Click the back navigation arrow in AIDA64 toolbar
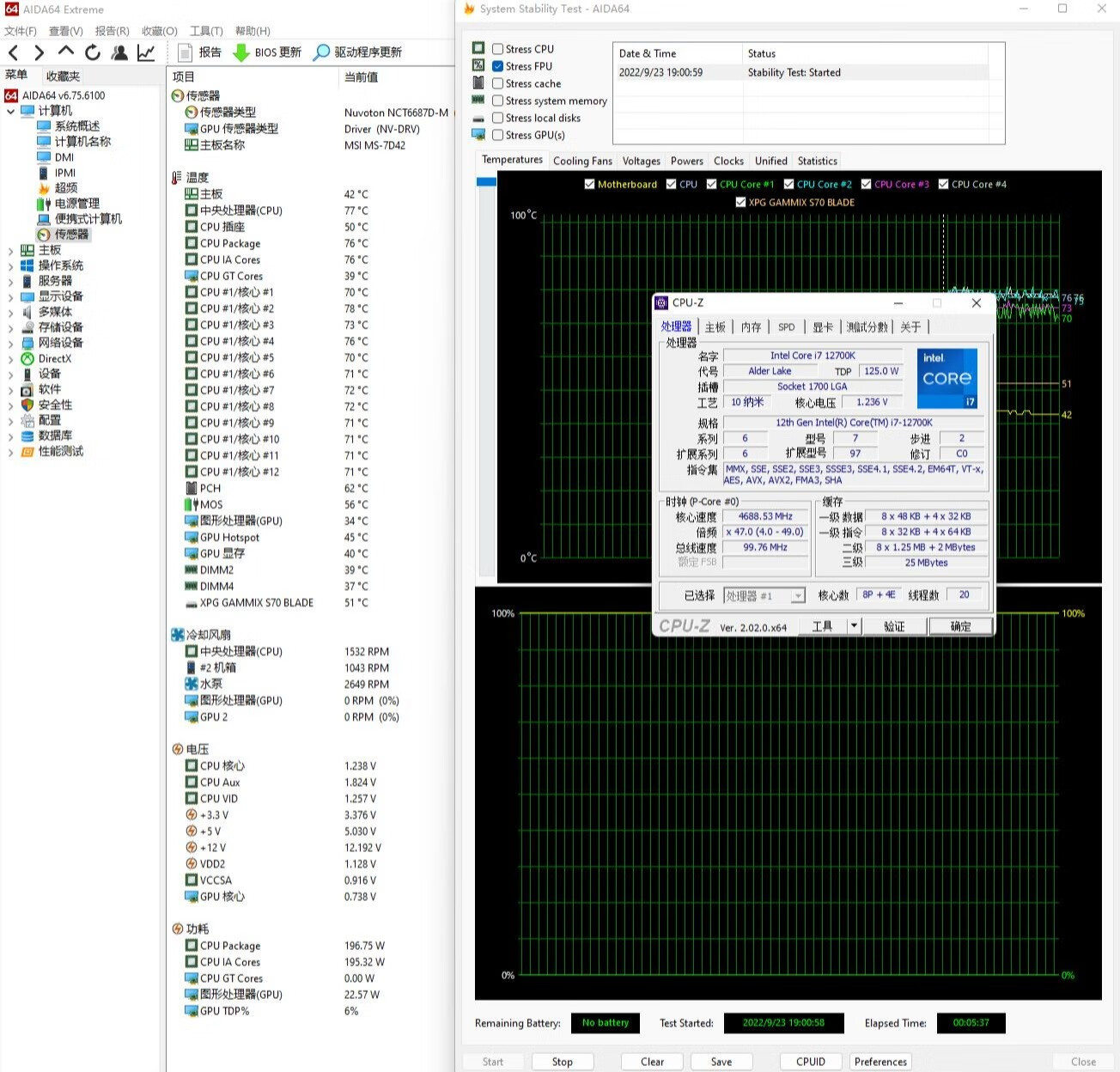This screenshot has height=1072, width=1120. [13, 52]
